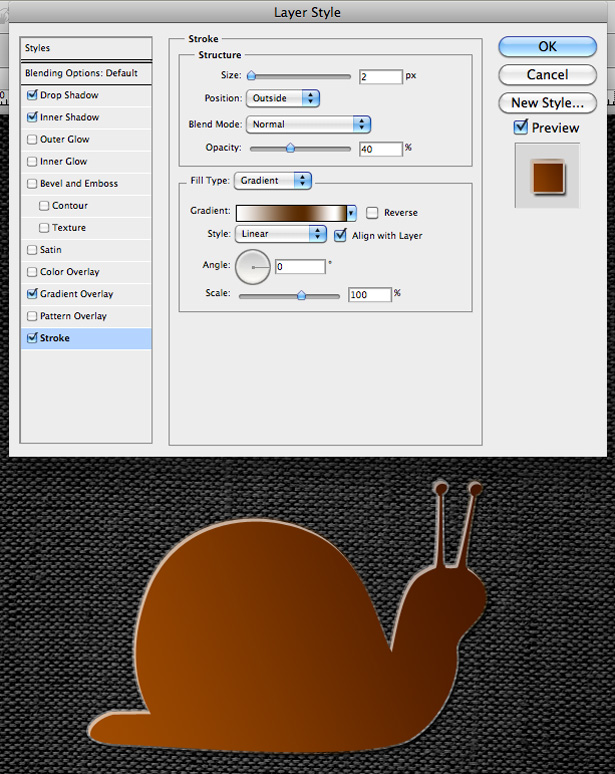Click the stroke Size input field
615x774 pixels.
pos(381,77)
